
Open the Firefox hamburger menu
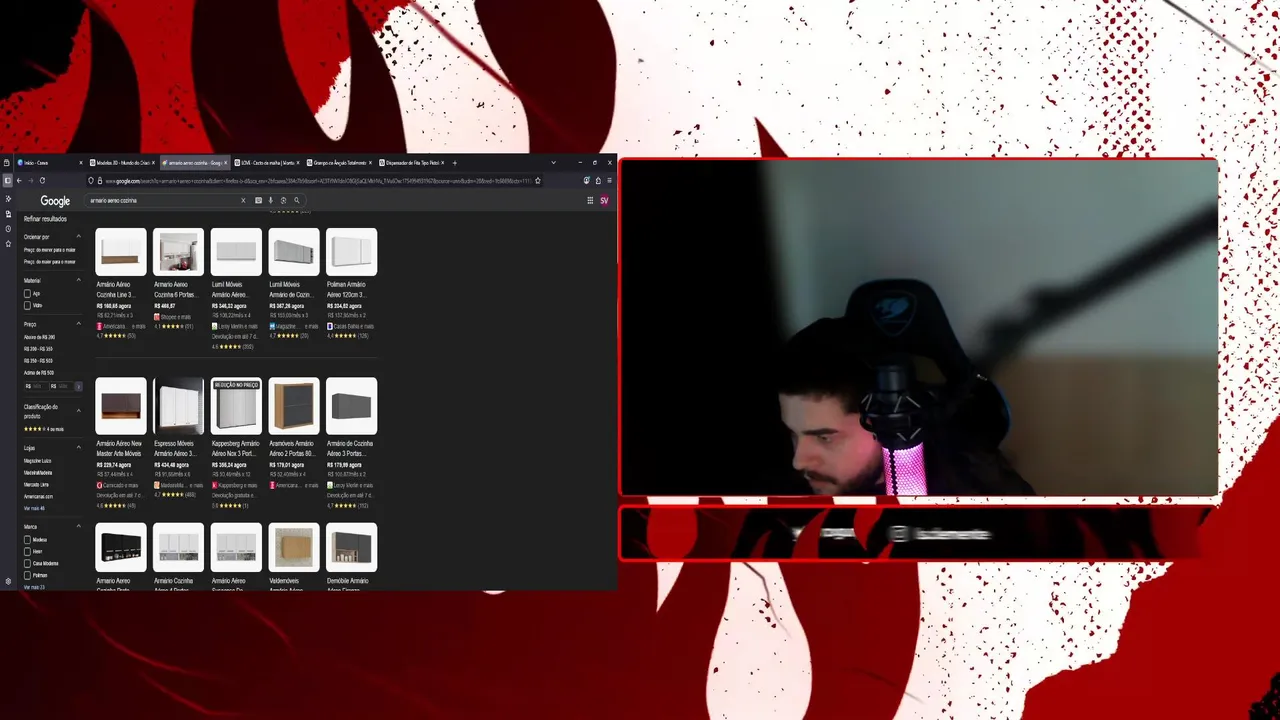point(609,181)
